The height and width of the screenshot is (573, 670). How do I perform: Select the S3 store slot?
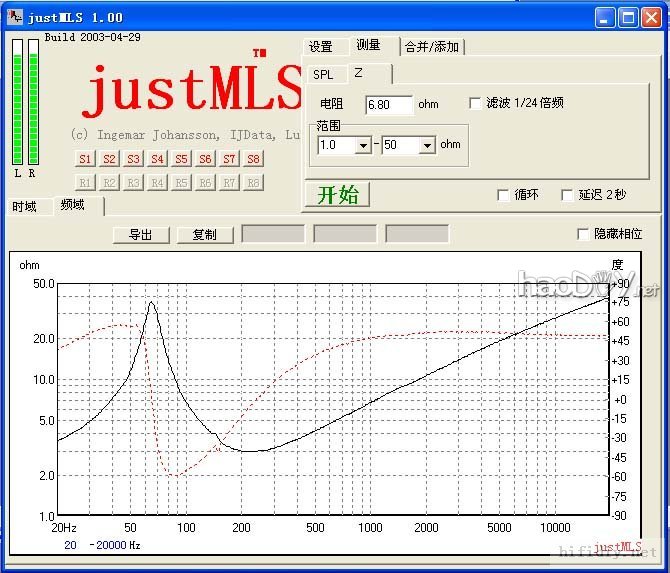133,159
